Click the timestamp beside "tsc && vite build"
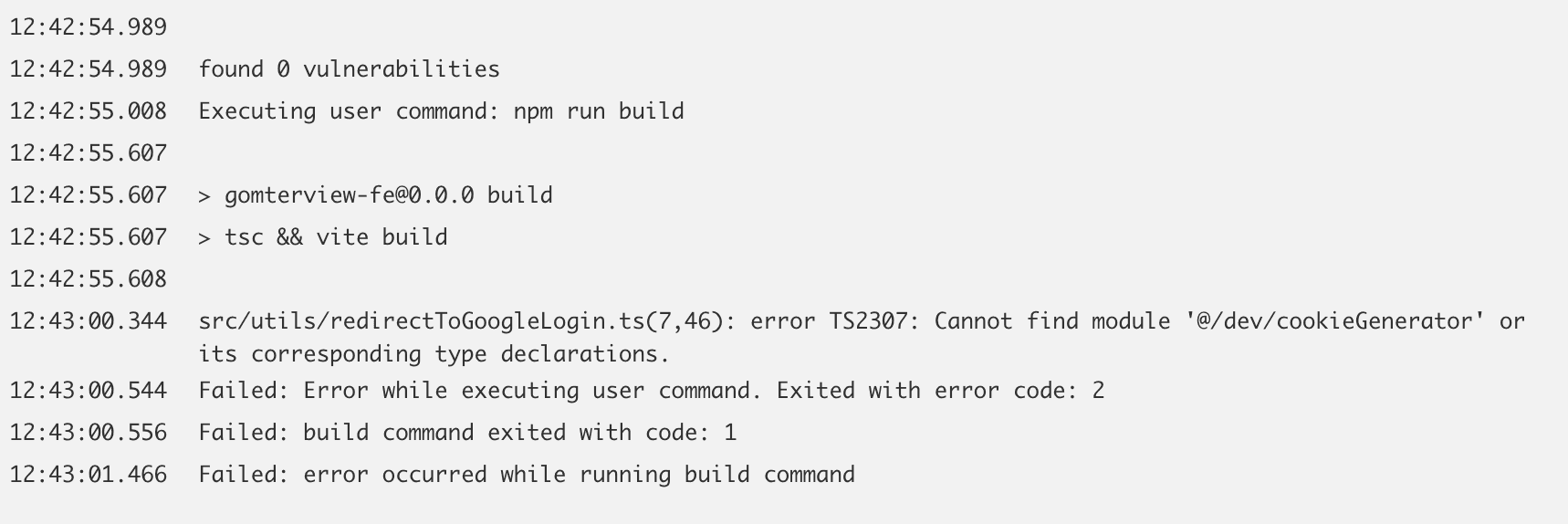 89,237
